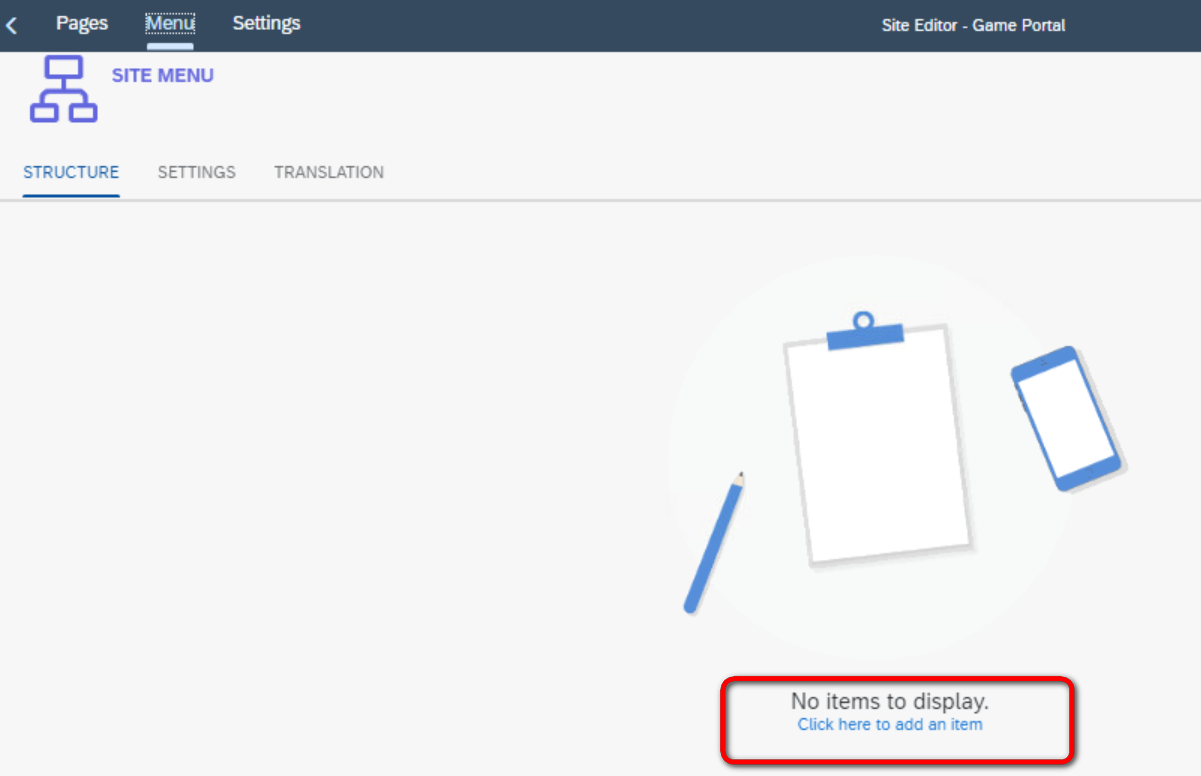Switch to the STRUCTURE tab

click(x=71, y=172)
